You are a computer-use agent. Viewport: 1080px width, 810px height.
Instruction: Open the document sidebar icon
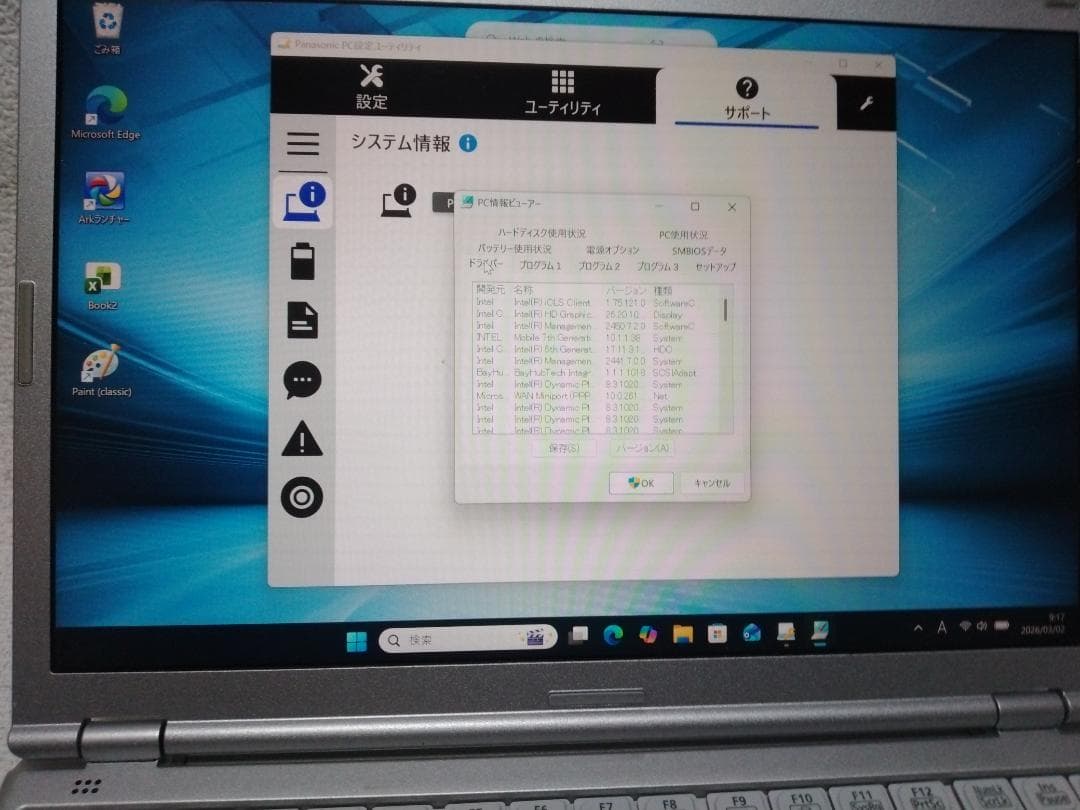pyautogui.click(x=302, y=320)
